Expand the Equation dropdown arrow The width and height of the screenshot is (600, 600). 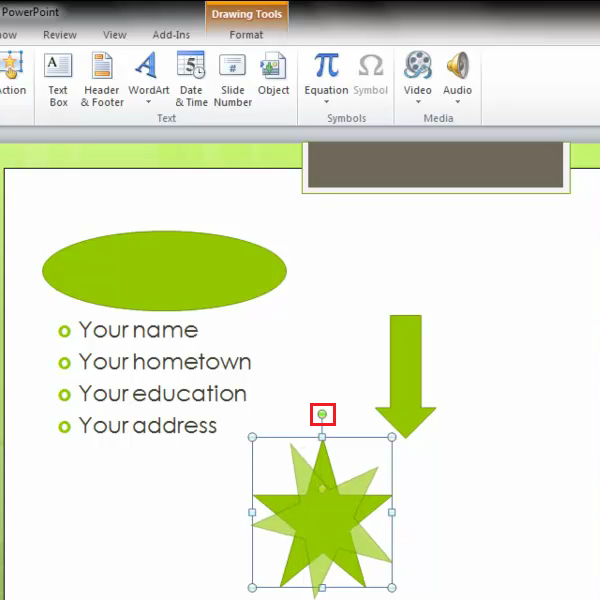pos(326,102)
